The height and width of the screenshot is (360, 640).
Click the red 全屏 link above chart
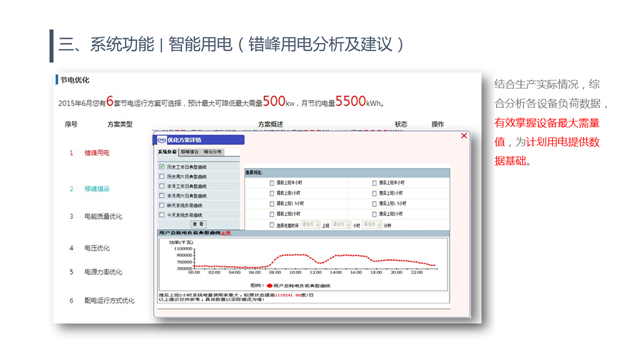click(x=226, y=233)
